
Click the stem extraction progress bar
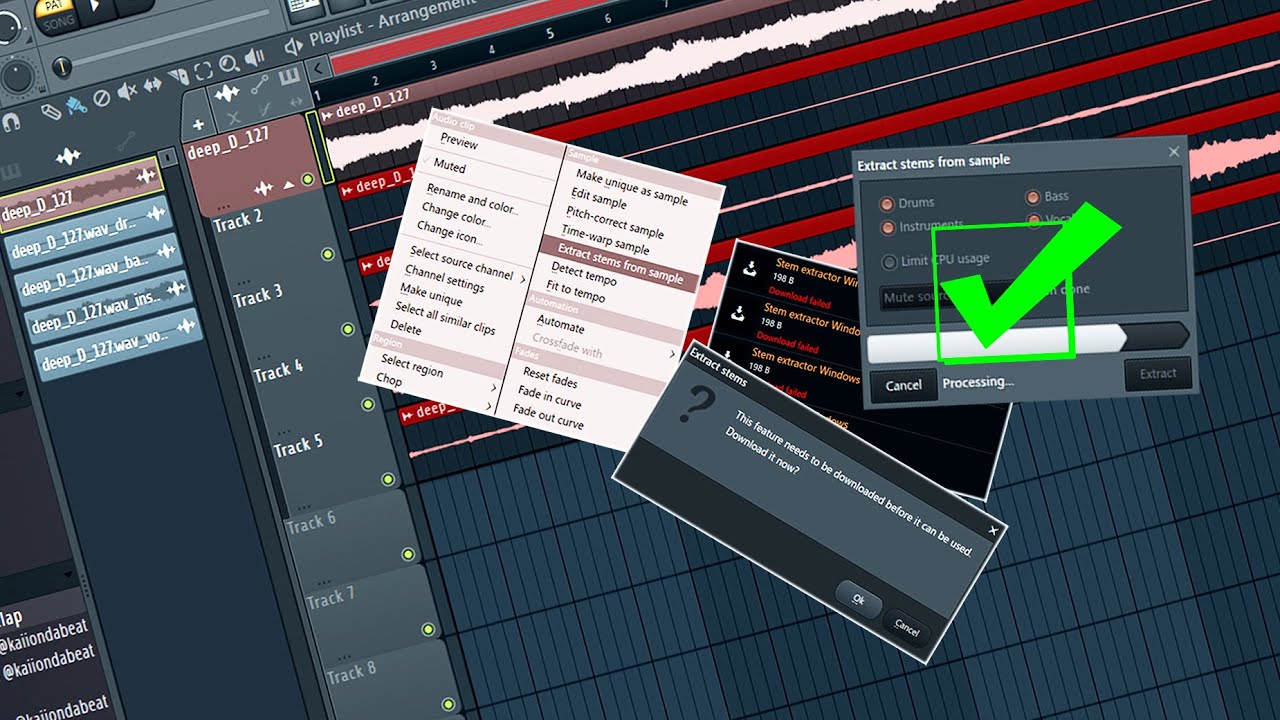click(1028, 341)
